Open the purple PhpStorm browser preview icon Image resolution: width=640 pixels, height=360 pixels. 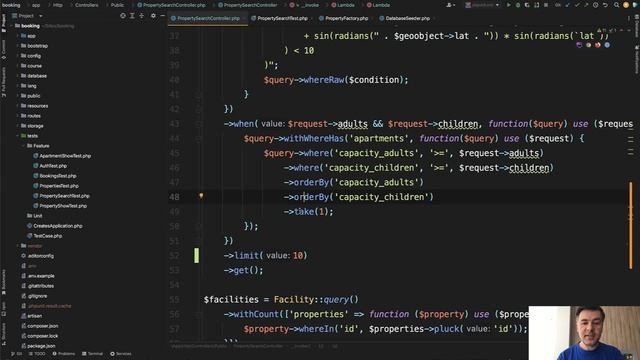579,45
